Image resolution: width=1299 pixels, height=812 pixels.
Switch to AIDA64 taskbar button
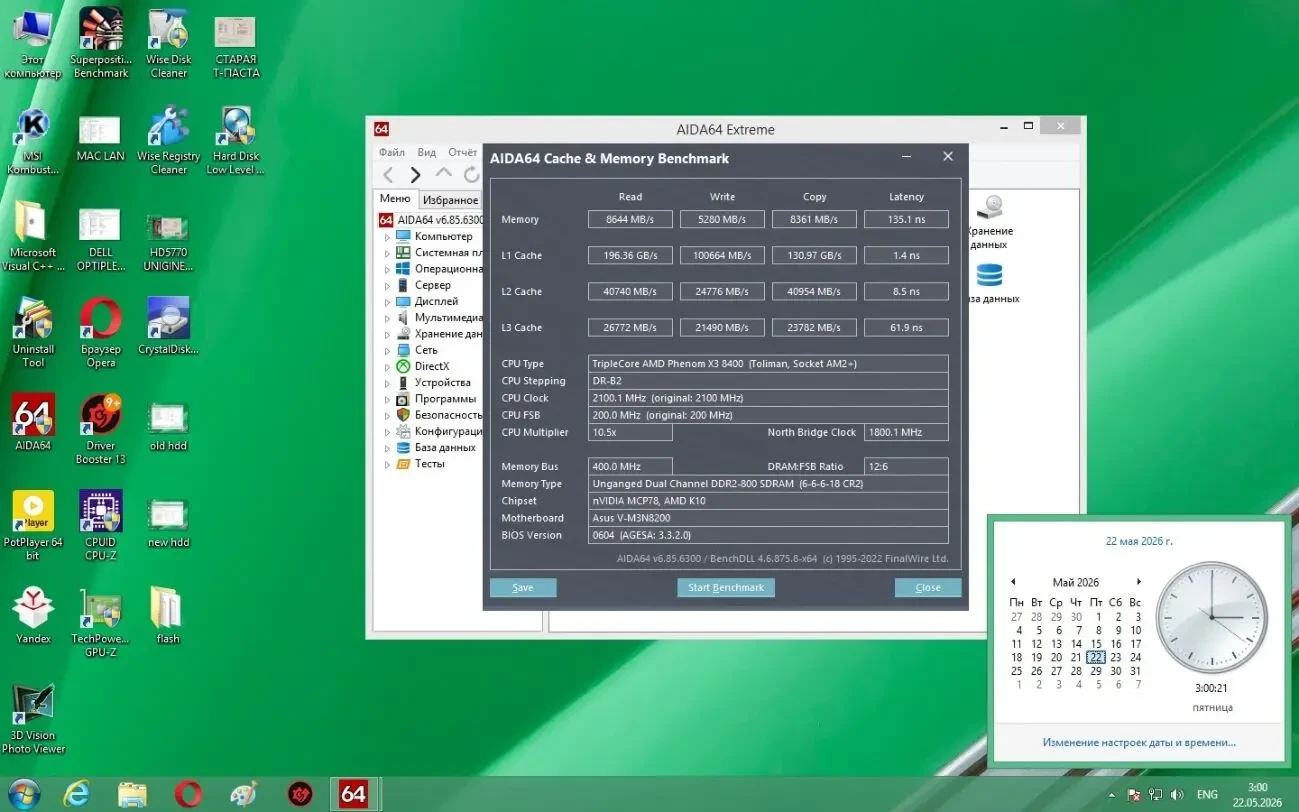pos(353,794)
